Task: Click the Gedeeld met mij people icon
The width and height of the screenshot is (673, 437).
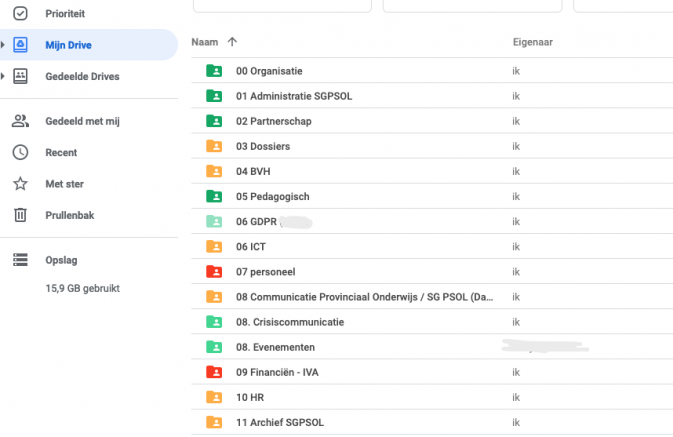Action: [20, 121]
